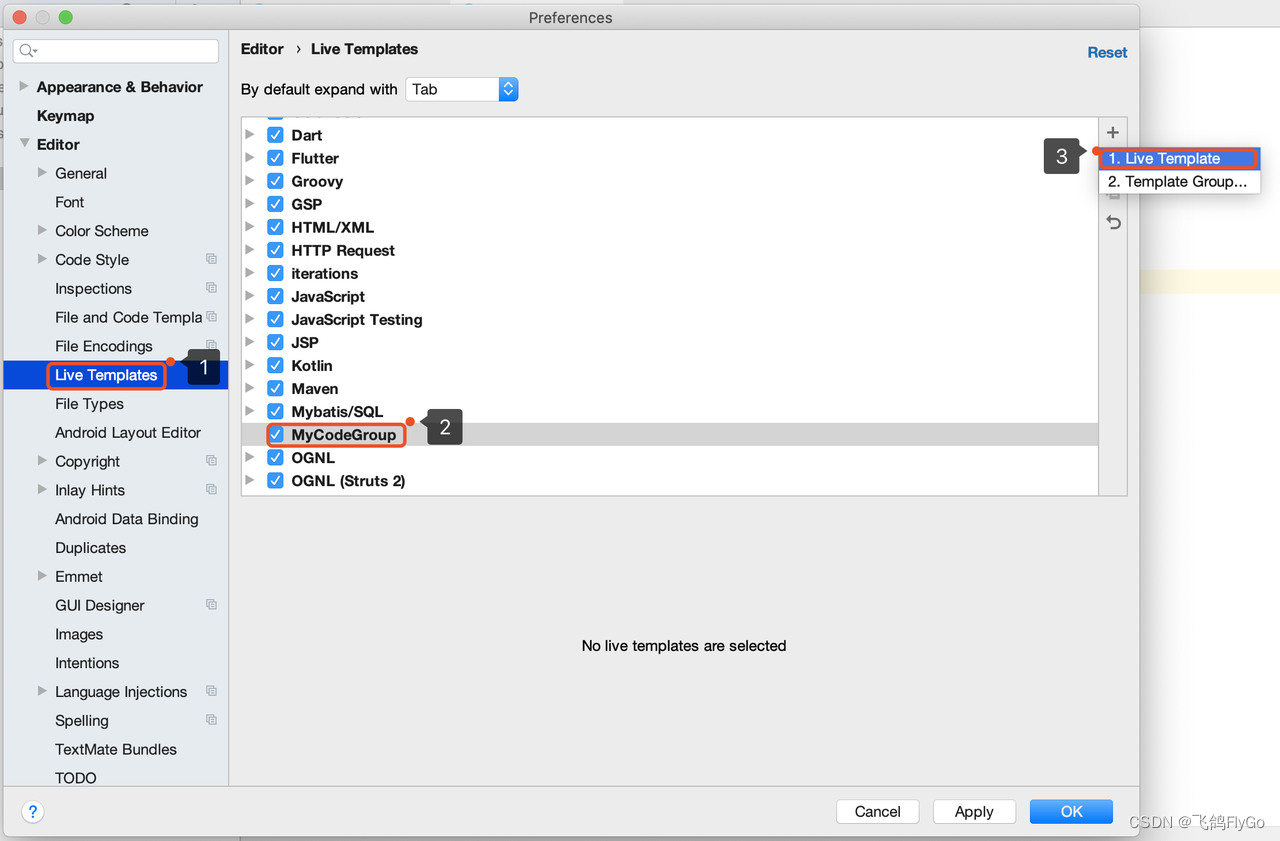Select the HTTP Request row label
1280x841 pixels.
point(343,250)
